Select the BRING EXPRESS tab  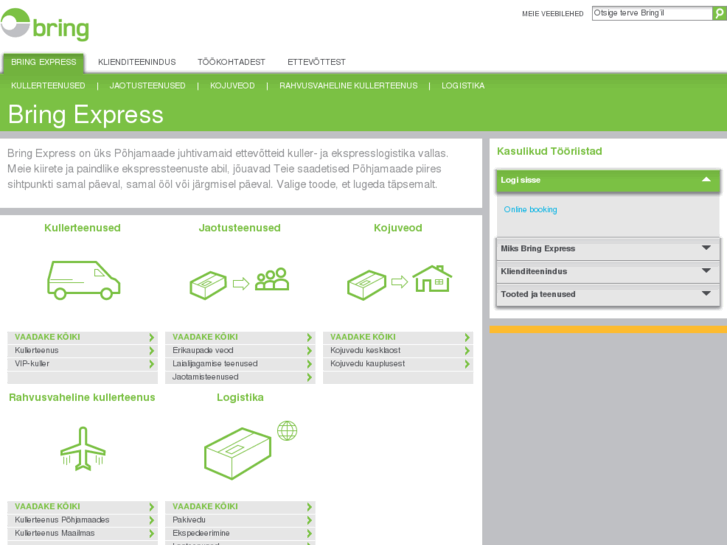click(x=44, y=62)
